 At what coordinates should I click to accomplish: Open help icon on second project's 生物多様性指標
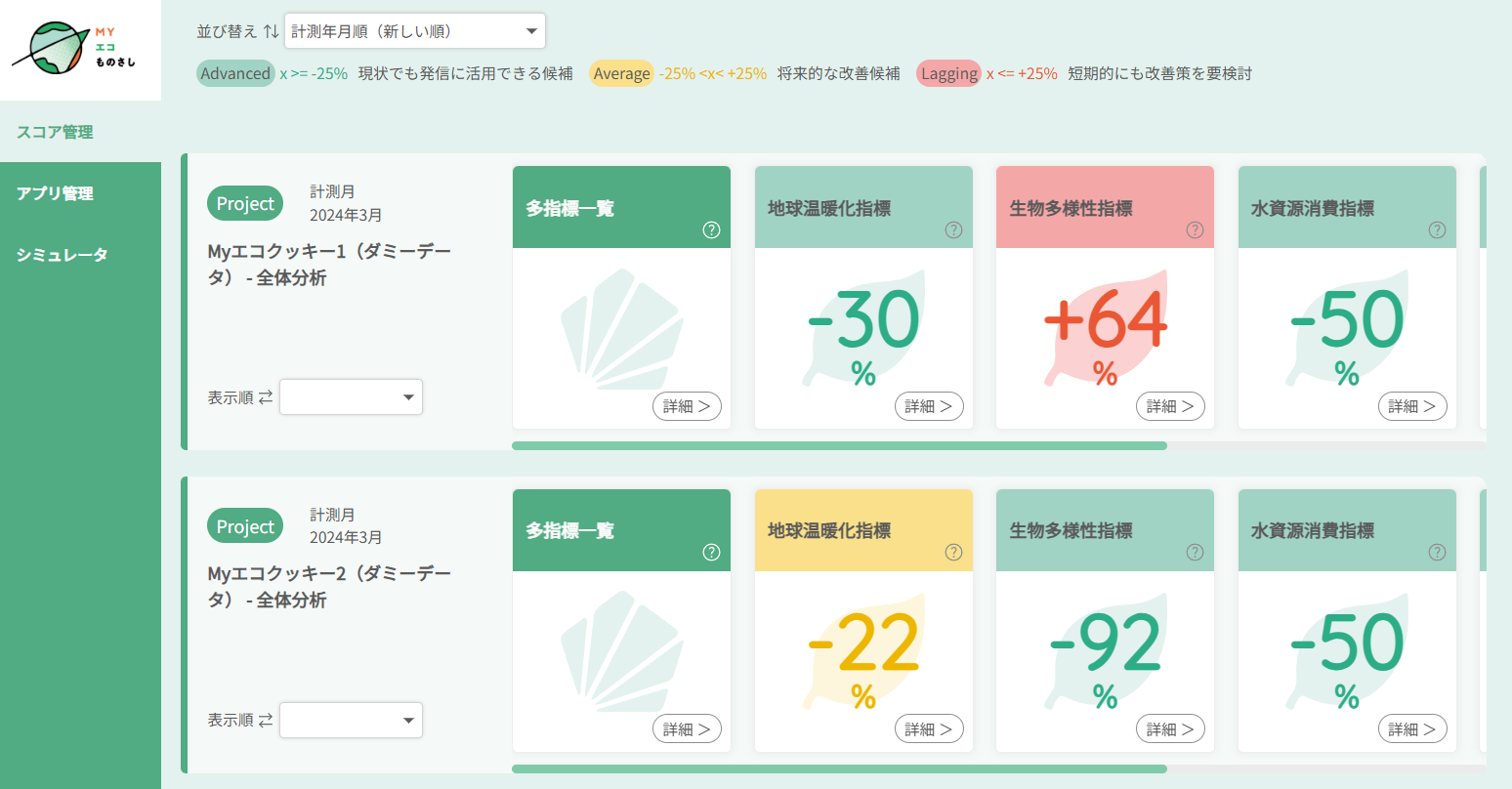tap(1195, 553)
